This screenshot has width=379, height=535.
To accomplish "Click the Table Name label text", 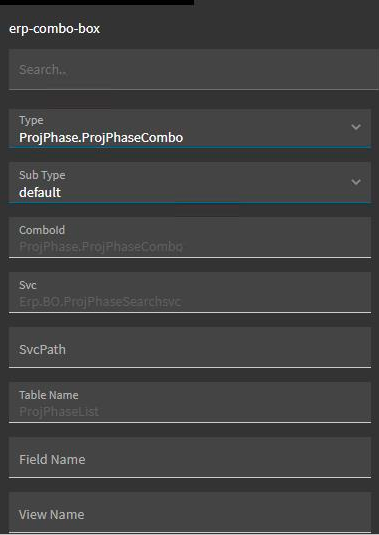I will point(49,395).
